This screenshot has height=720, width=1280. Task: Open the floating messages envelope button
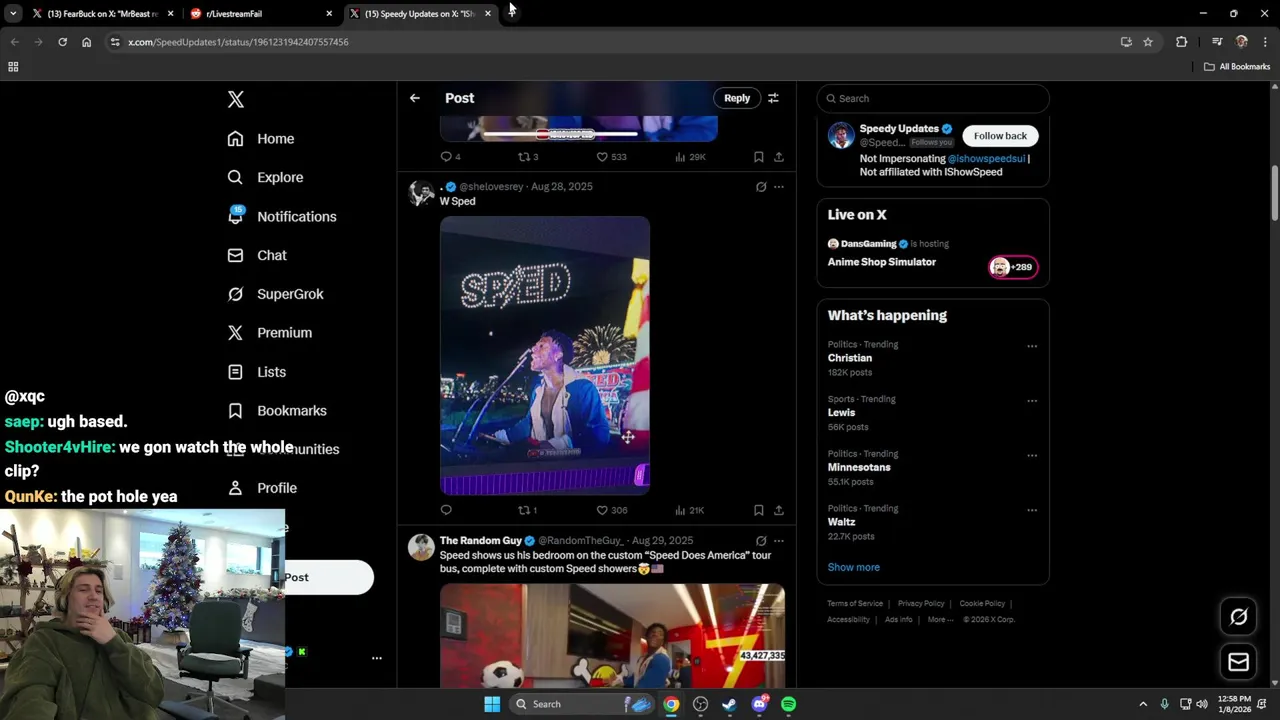coord(1238,662)
